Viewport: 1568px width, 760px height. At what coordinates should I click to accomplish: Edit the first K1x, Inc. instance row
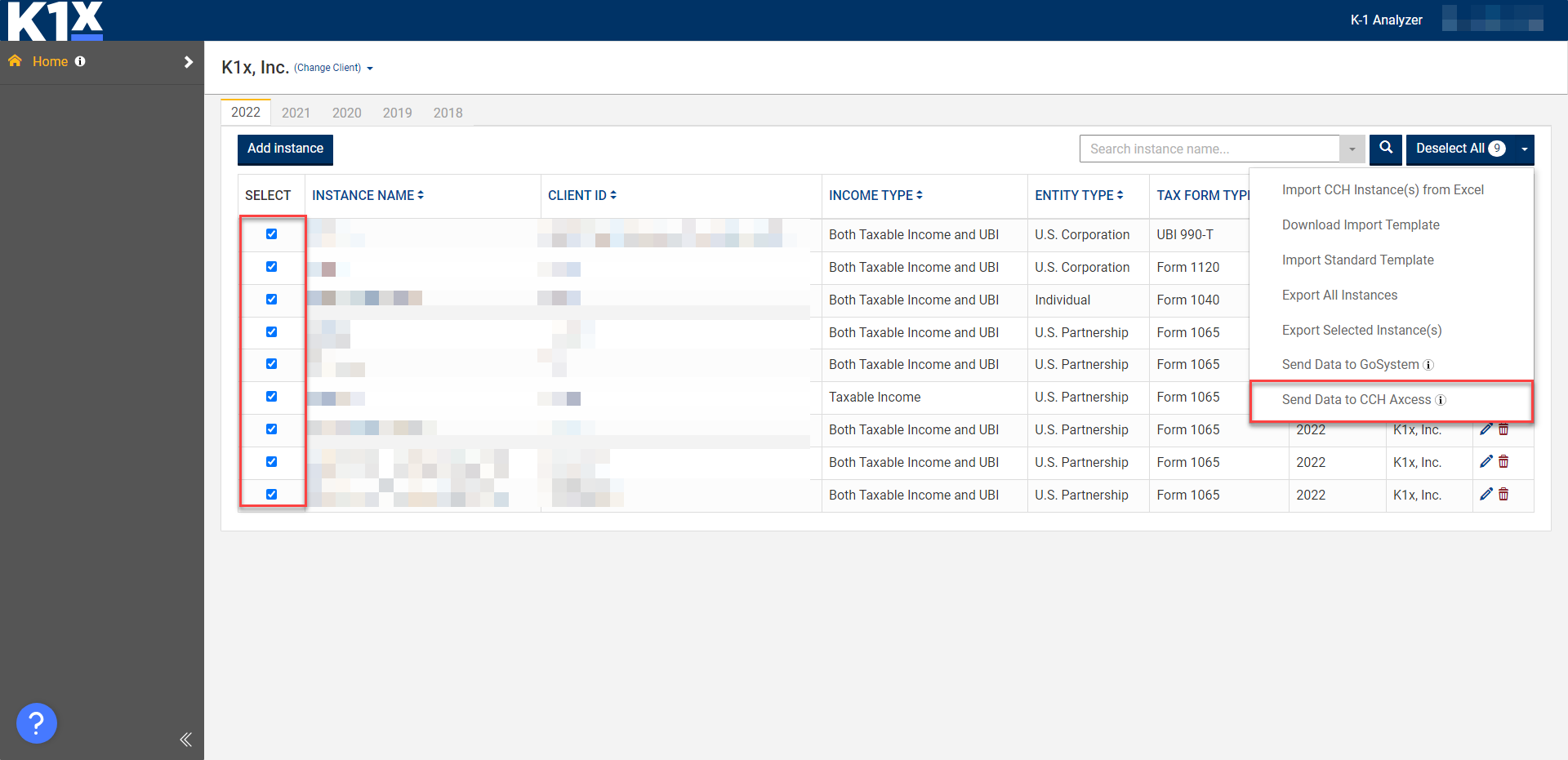tap(1486, 429)
